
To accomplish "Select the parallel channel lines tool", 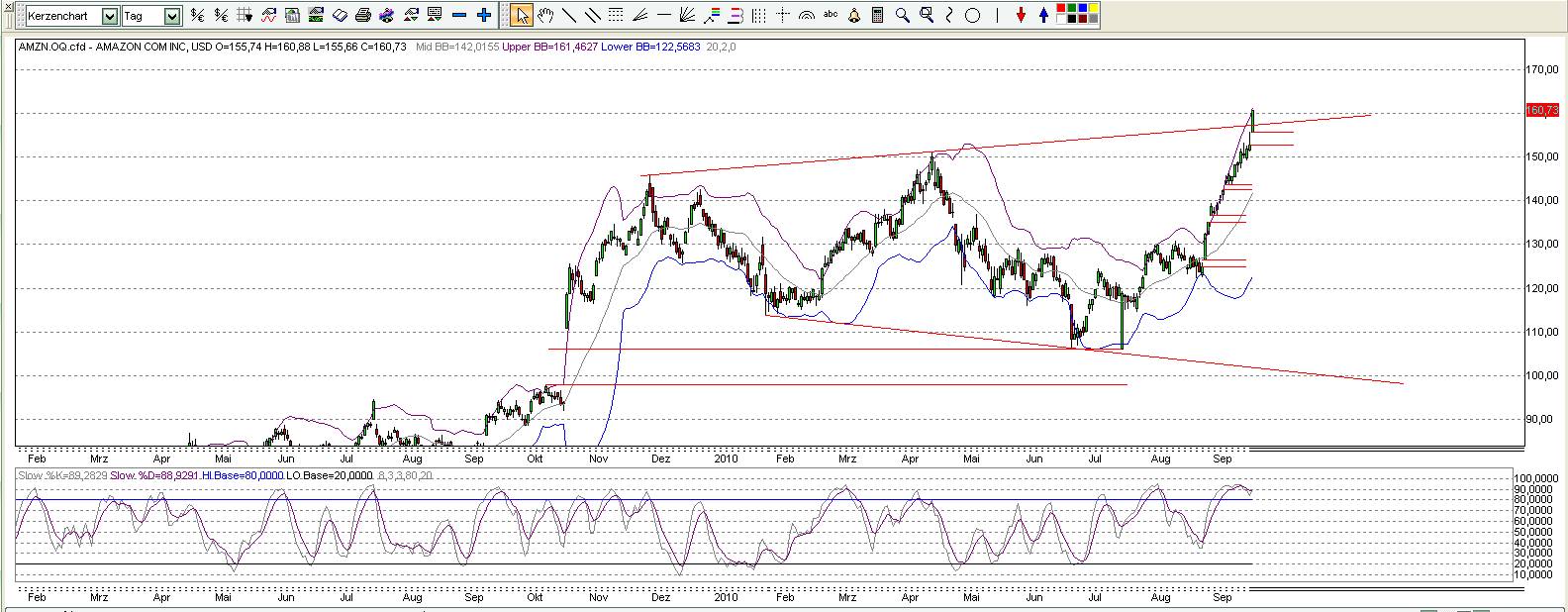I will [x=593, y=15].
